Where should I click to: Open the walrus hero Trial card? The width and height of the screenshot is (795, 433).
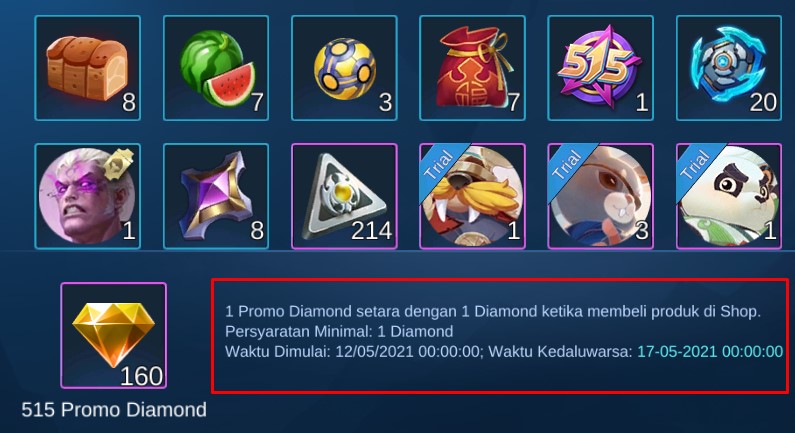[473, 196]
